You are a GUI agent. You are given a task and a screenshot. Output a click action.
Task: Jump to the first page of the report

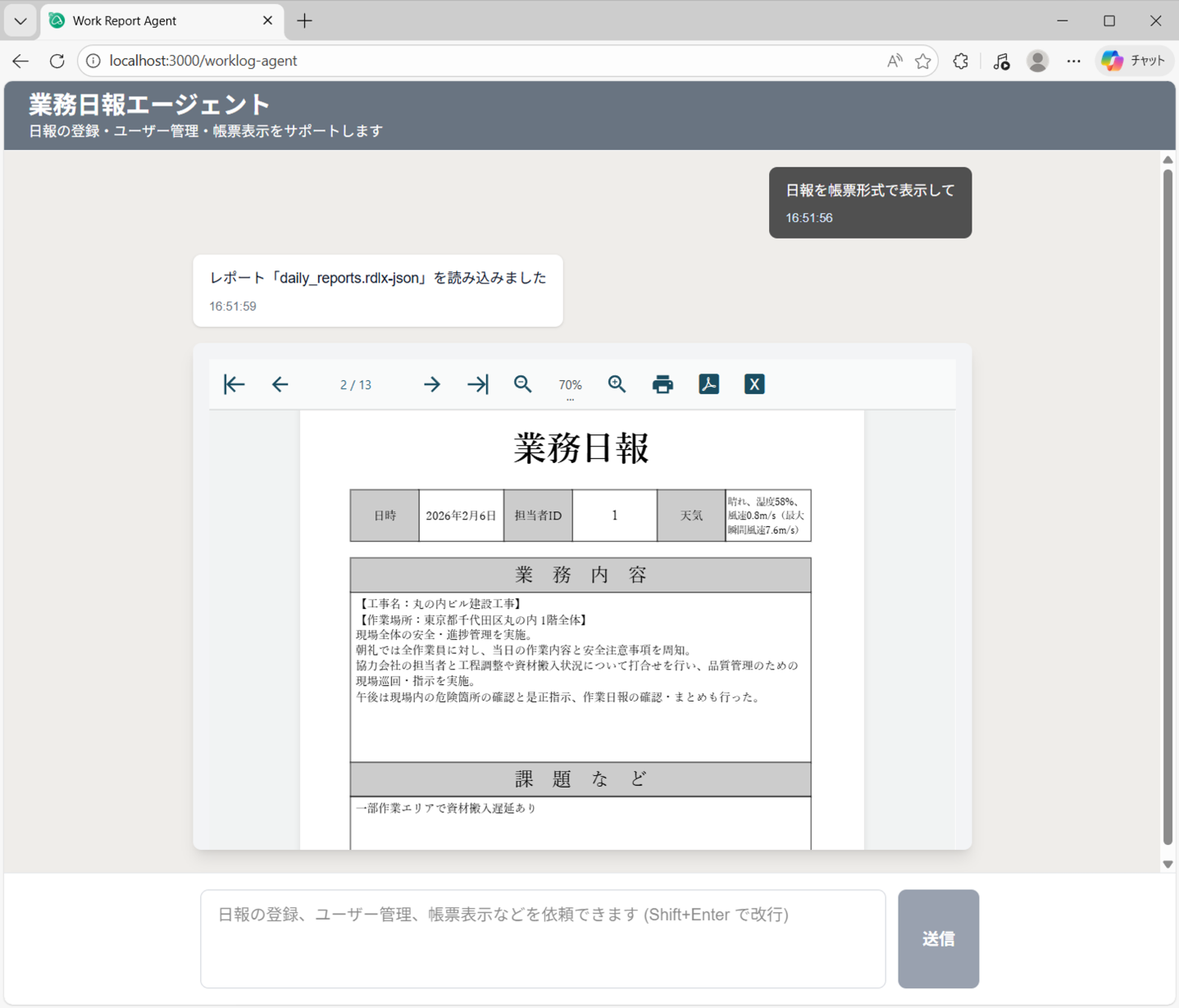pos(234,384)
